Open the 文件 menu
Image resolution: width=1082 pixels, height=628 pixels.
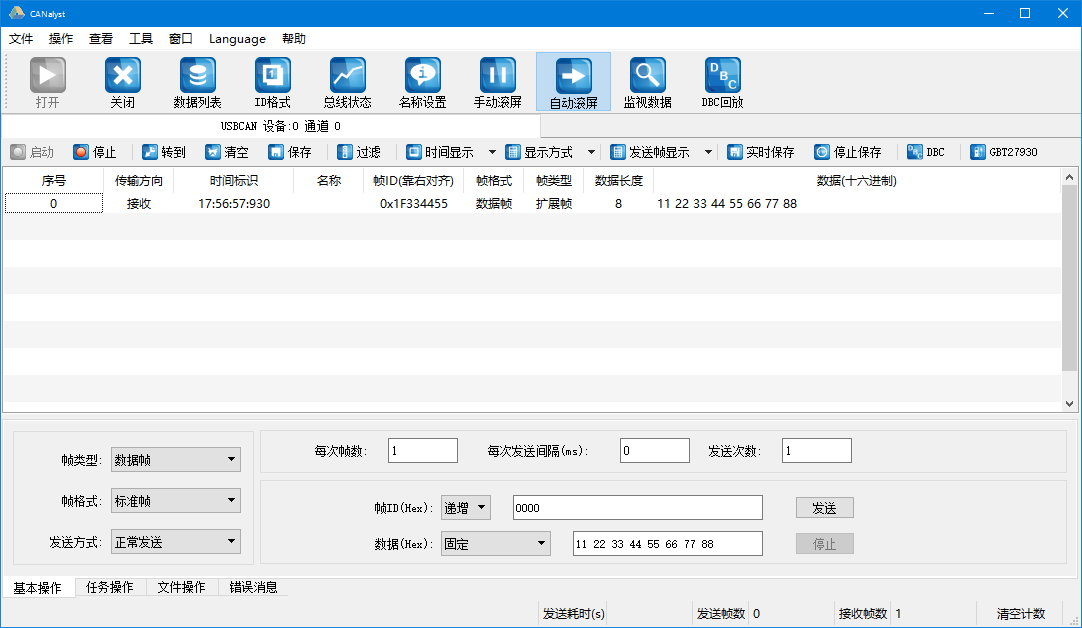tap(21, 39)
